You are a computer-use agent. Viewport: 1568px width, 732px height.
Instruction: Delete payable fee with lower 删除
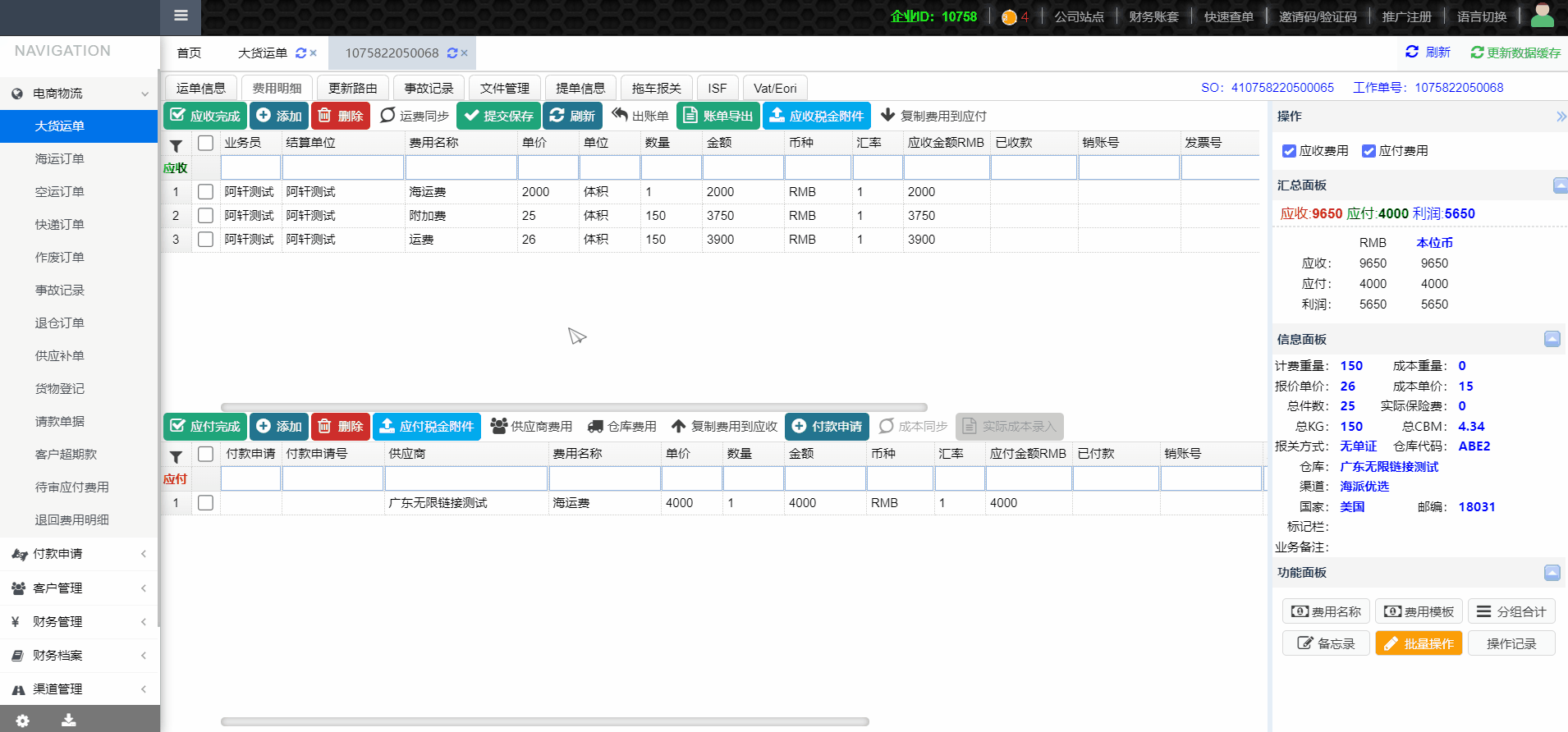click(341, 426)
